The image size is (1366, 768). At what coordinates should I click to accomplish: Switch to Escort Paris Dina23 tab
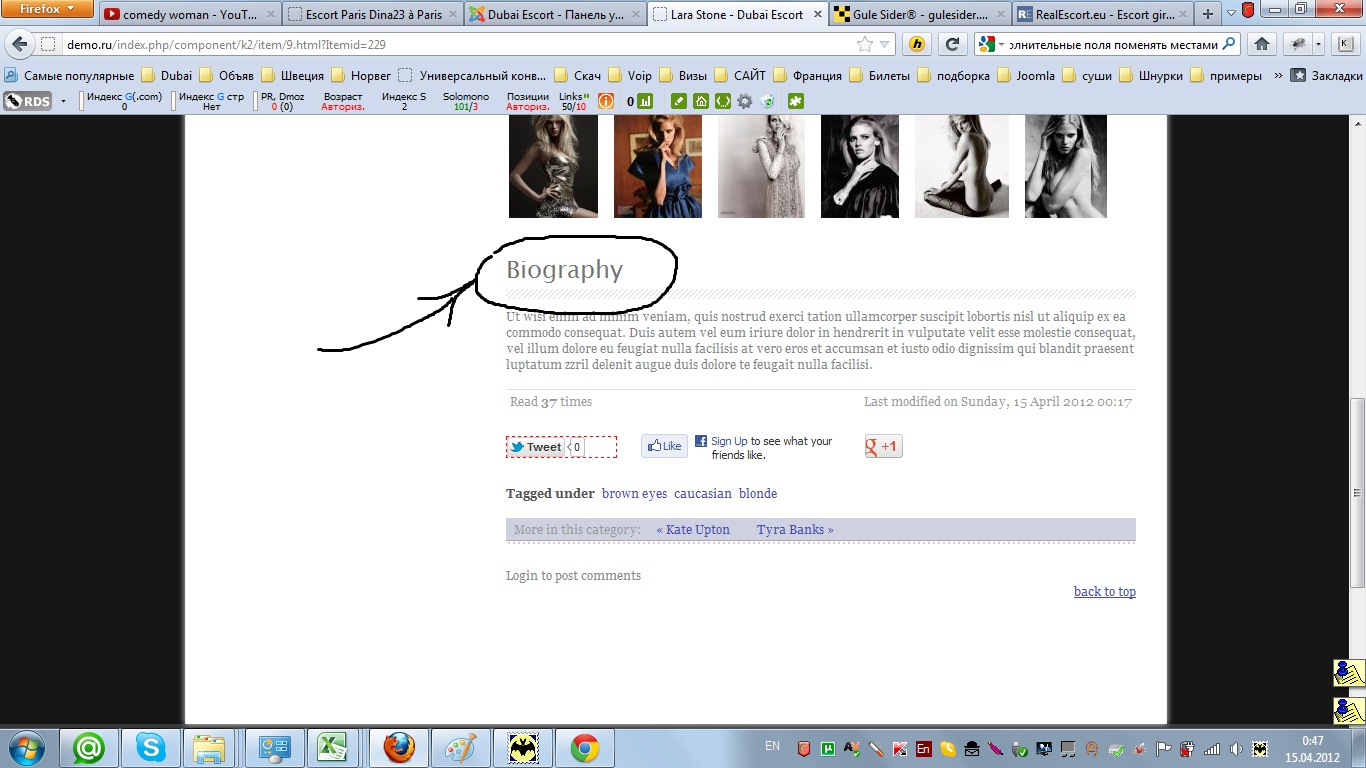coord(372,15)
